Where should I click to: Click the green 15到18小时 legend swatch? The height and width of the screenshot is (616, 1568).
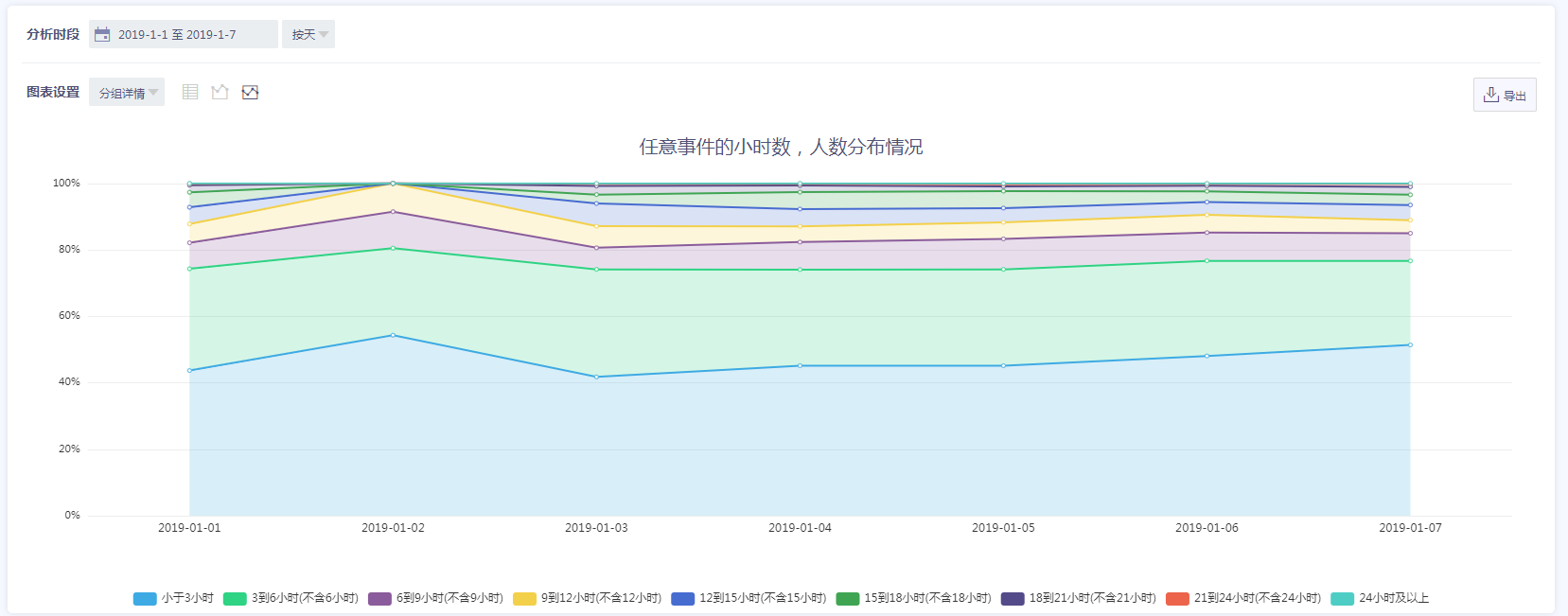pyautogui.click(x=847, y=598)
